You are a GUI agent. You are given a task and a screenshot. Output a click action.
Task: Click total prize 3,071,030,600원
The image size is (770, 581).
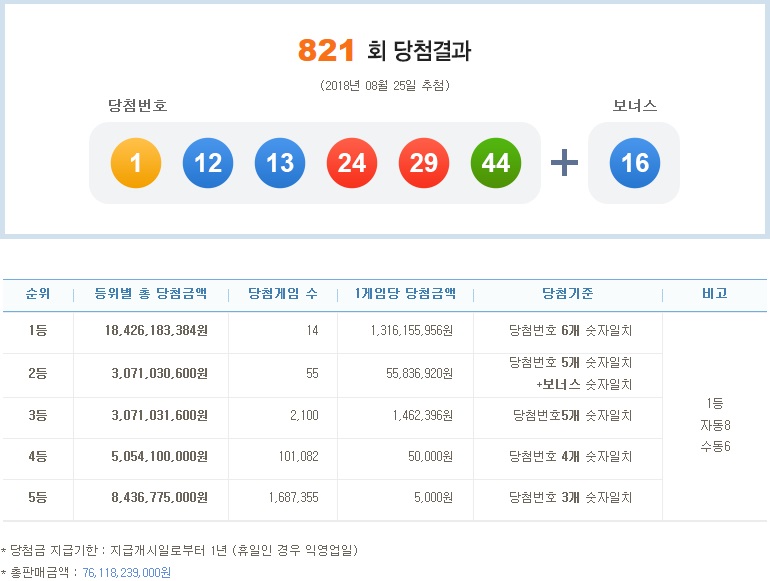tap(160, 373)
